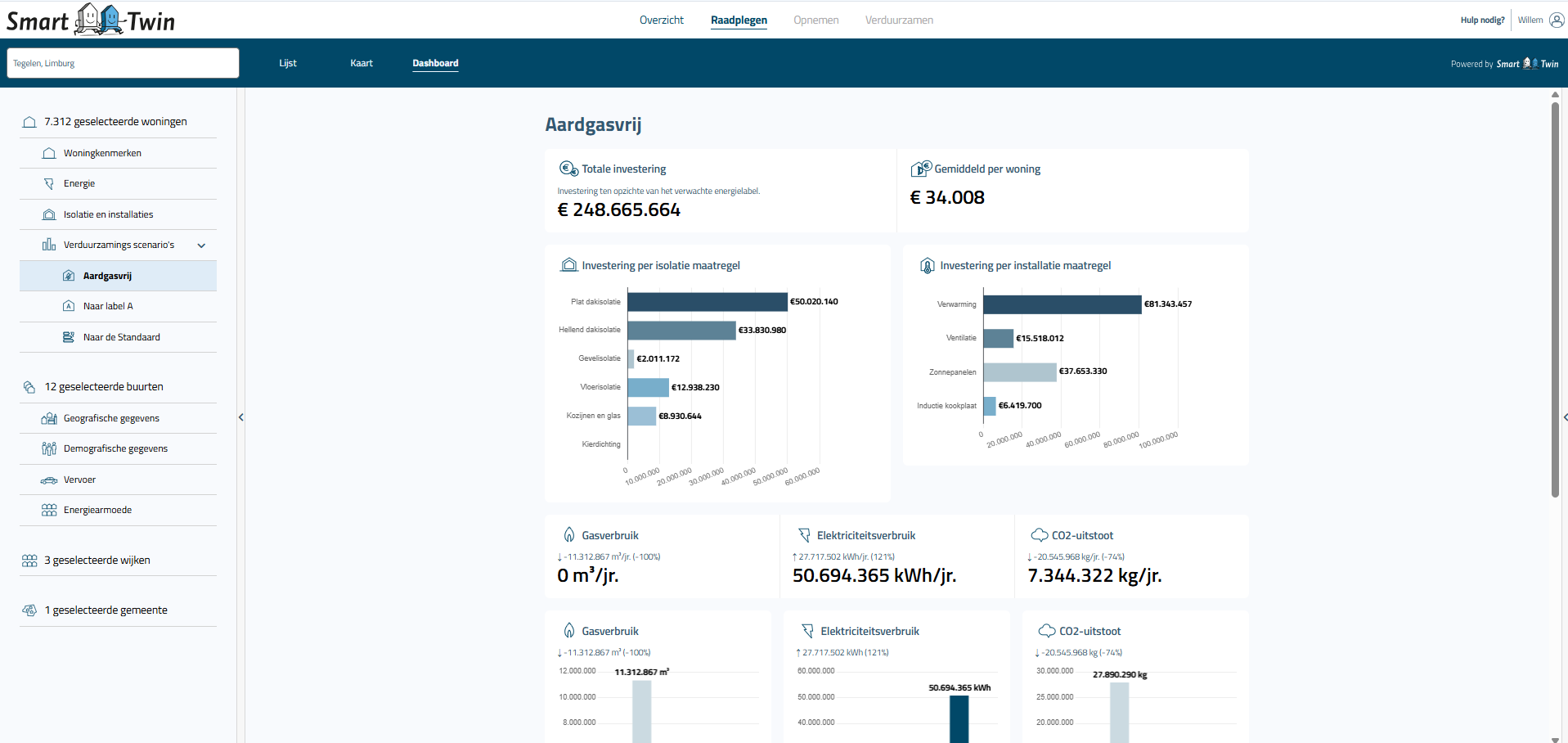Switch to the Opnemen menu item

pos(815,19)
